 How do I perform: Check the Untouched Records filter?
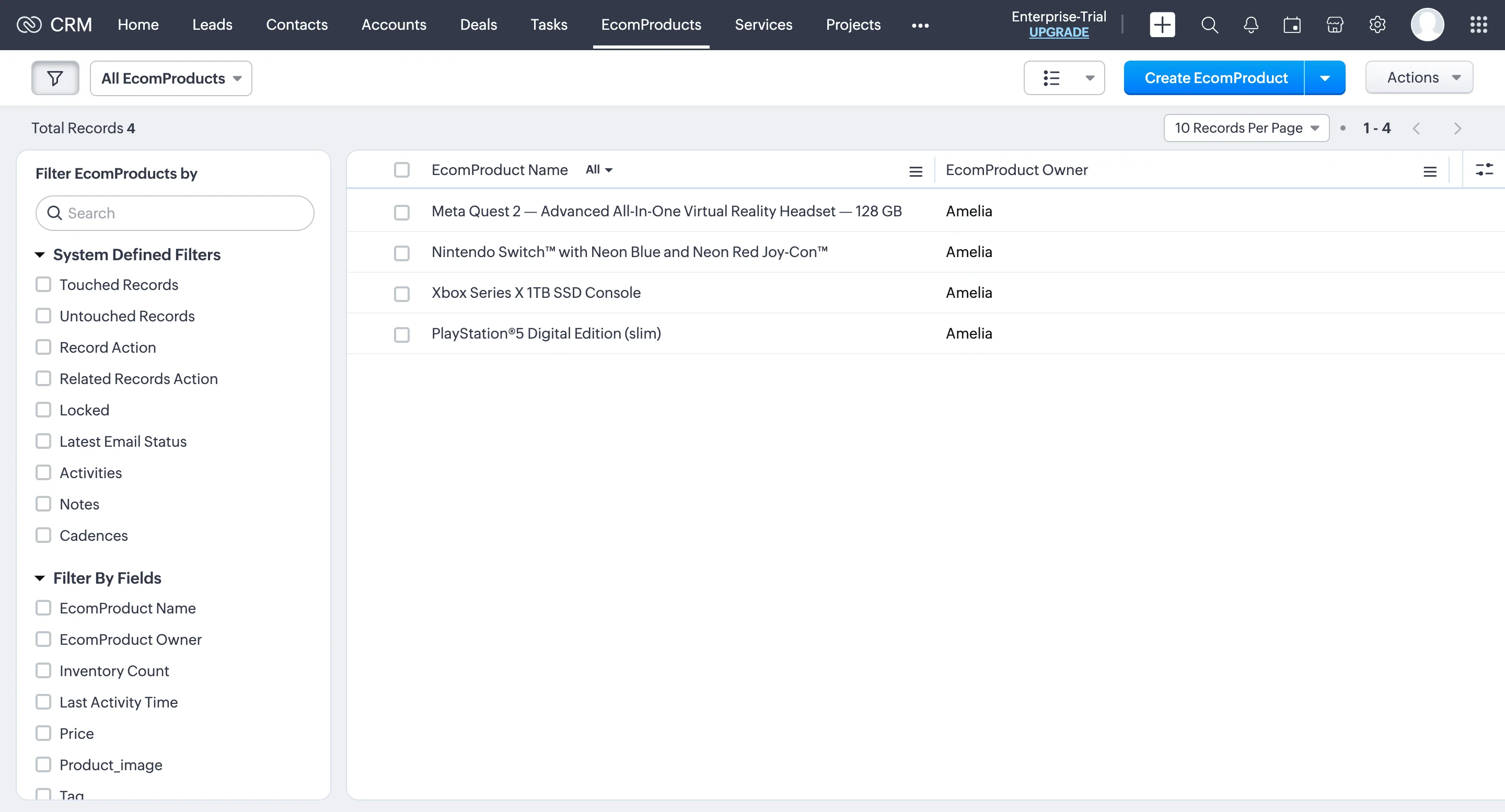point(43,316)
